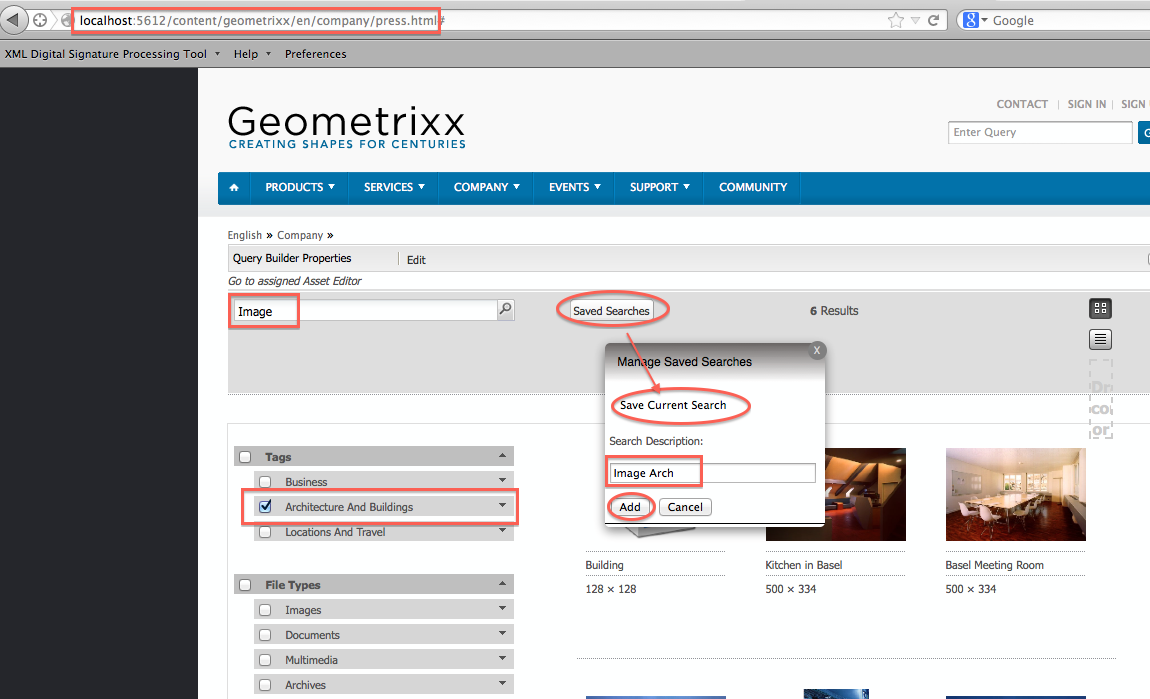Check the Archives file type checkbox
Image resolution: width=1150 pixels, height=699 pixels.
(265, 685)
